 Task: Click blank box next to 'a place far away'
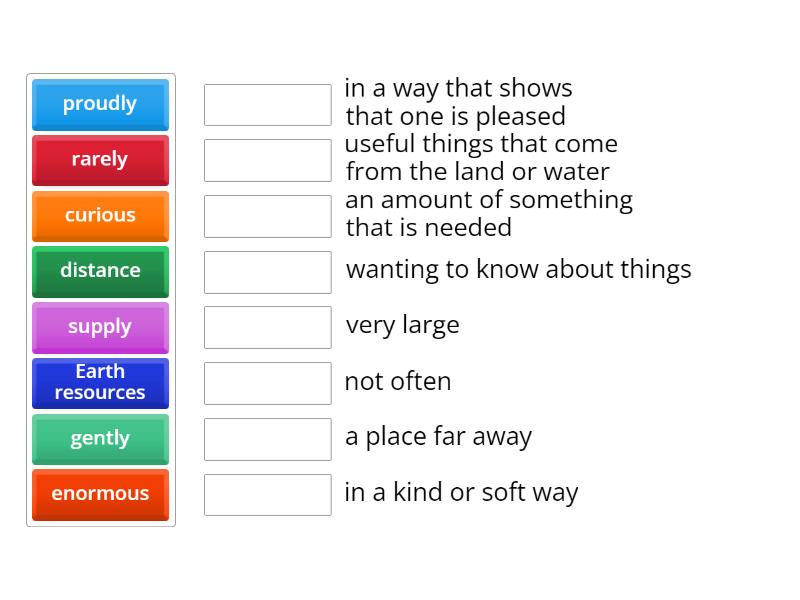click(x=267, y=439)
